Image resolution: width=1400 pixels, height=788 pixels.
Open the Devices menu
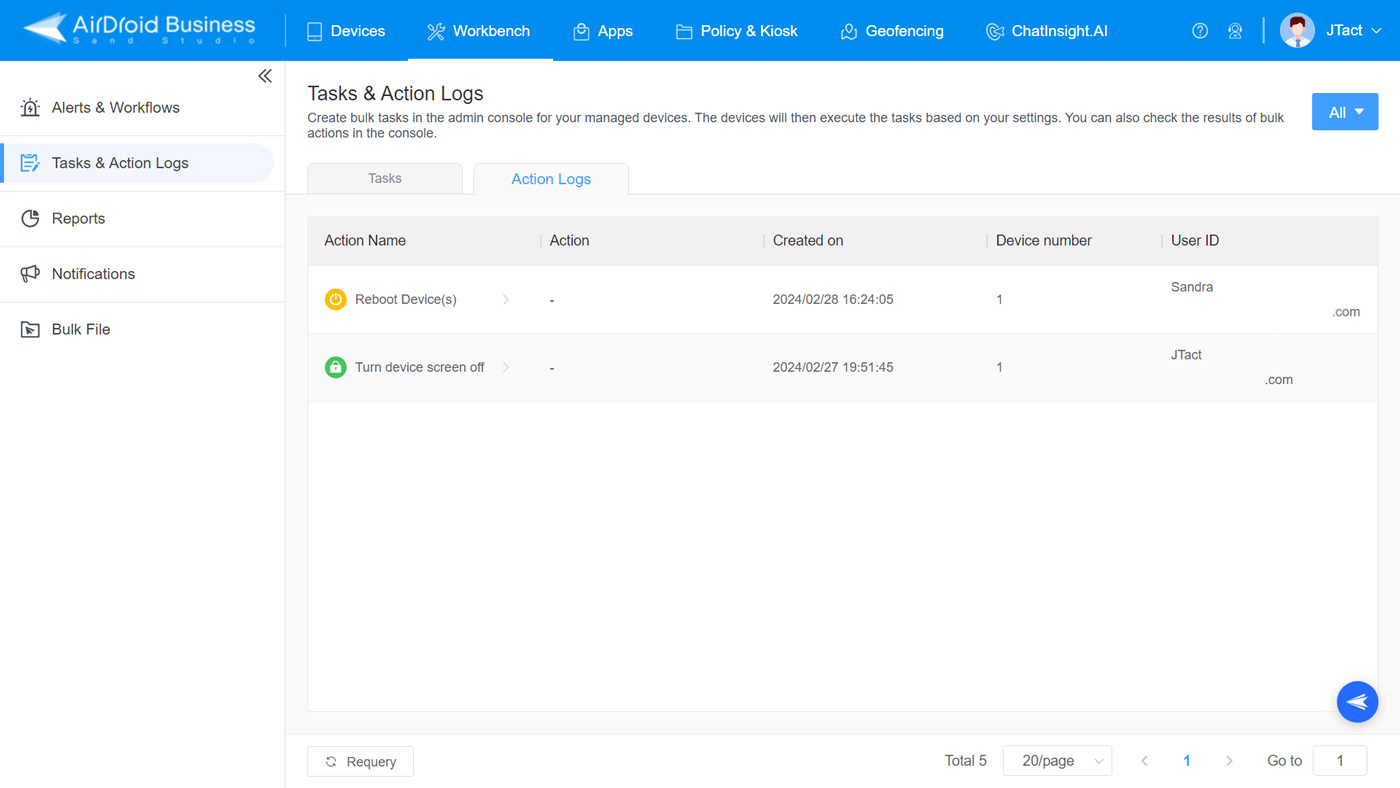[x=346, y=31]
